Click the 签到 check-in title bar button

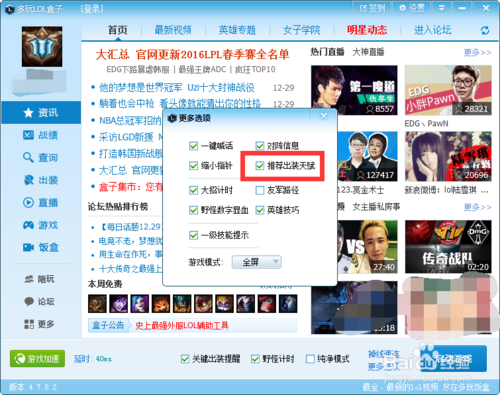[372, 8]
